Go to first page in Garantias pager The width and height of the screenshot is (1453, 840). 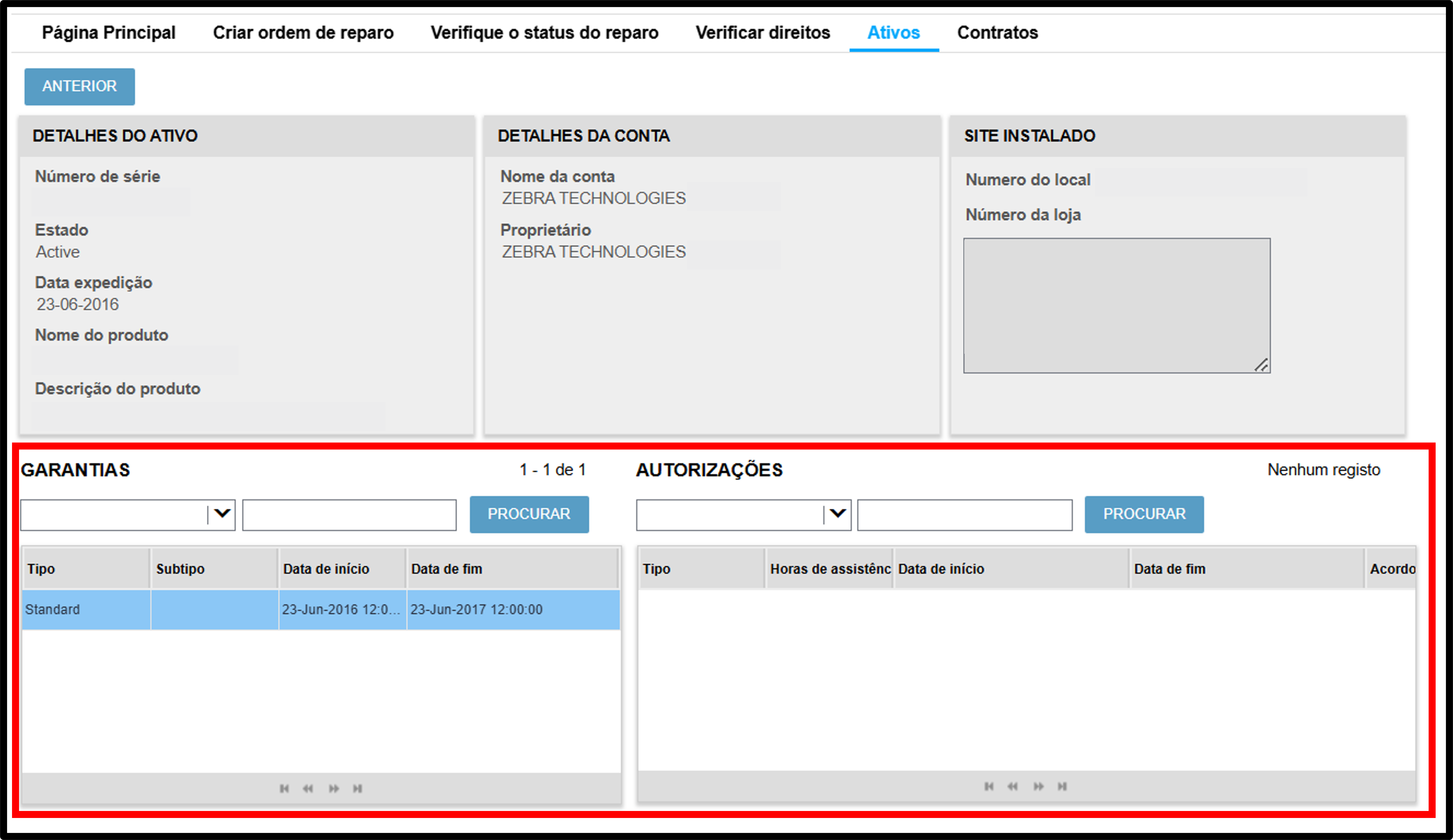click(284, 788)
